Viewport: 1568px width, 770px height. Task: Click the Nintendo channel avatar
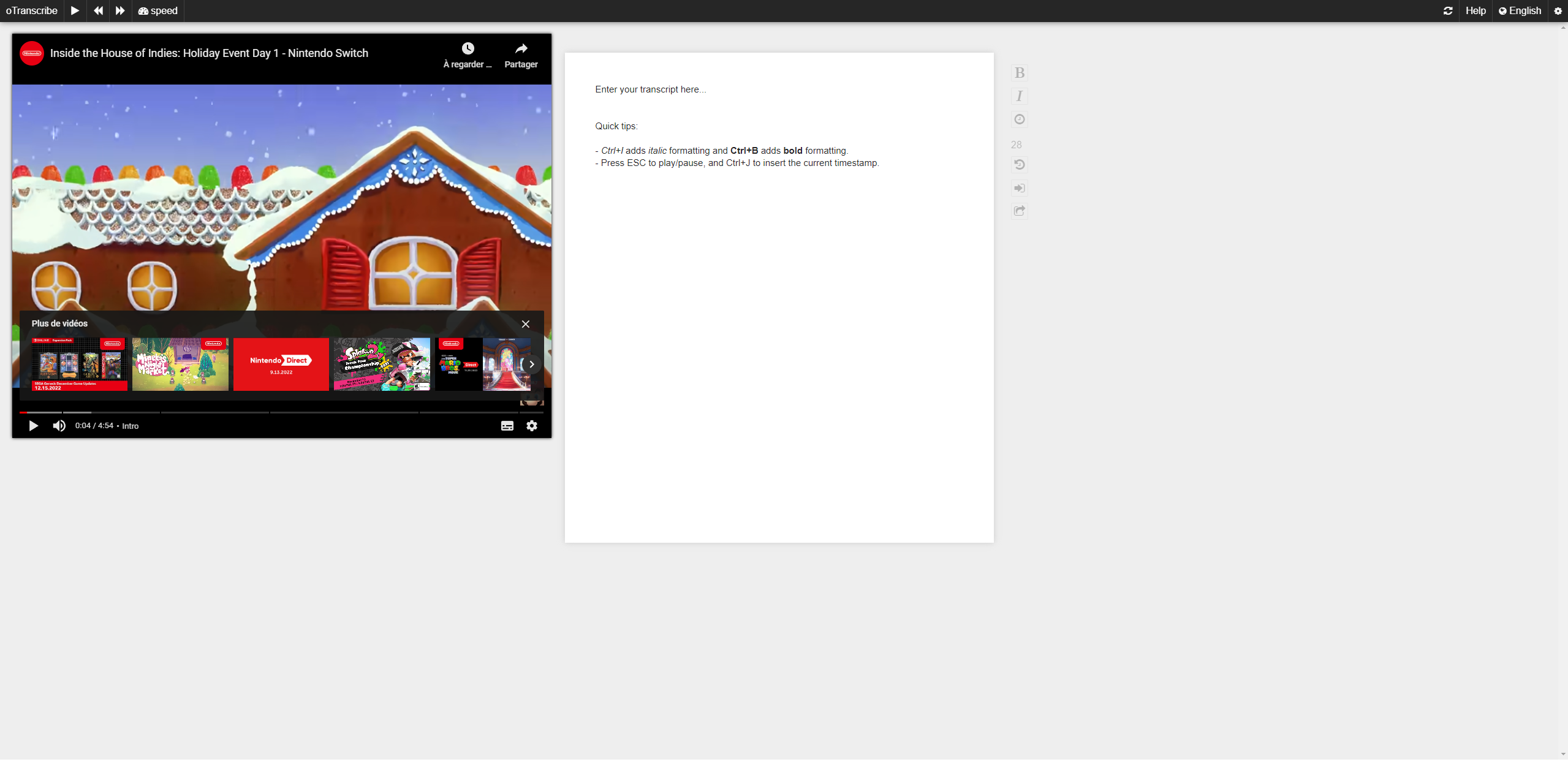pos(32,53)
